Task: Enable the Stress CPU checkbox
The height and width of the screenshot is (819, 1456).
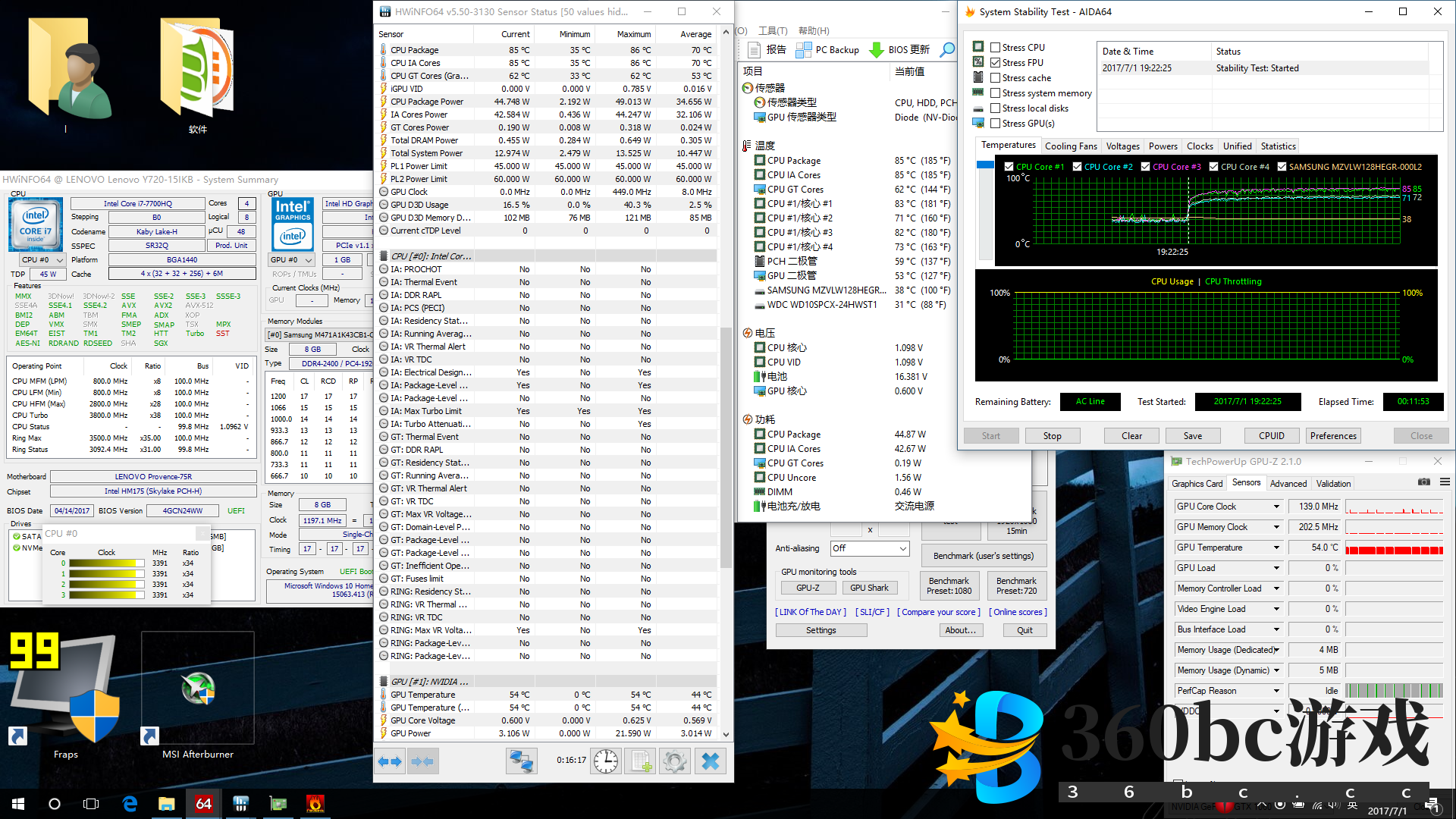Action: [995, 47]
